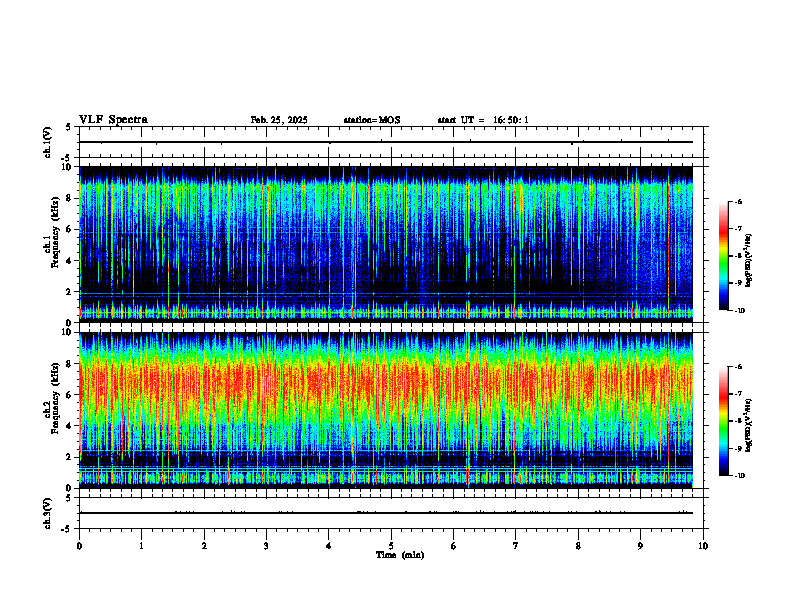
Task: Click the time axis tick label '0'
Action: 79,546
